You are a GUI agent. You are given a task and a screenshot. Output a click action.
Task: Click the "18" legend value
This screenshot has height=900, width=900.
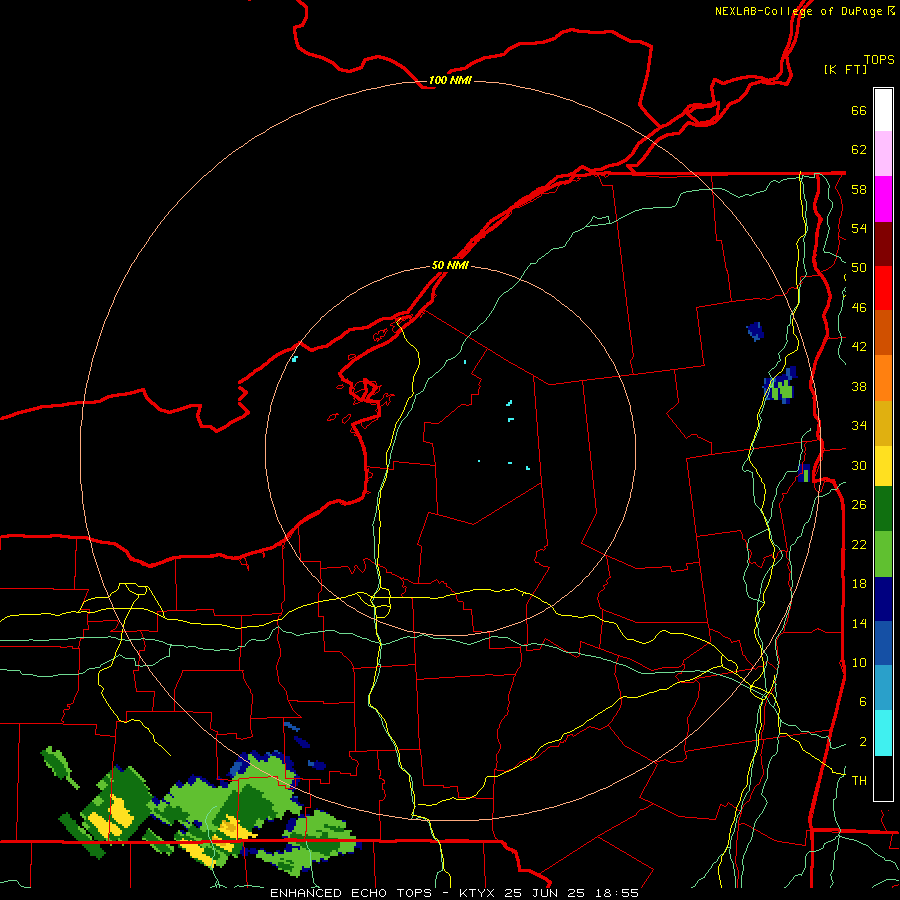click(859, 584)
